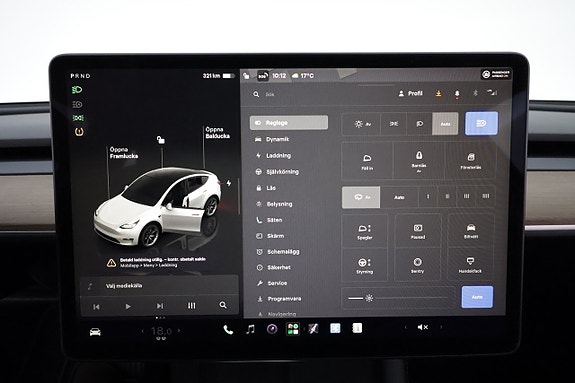Screen dimensions: 575x383
Task: Open the media equalizer icon
Action: point(191,305)
